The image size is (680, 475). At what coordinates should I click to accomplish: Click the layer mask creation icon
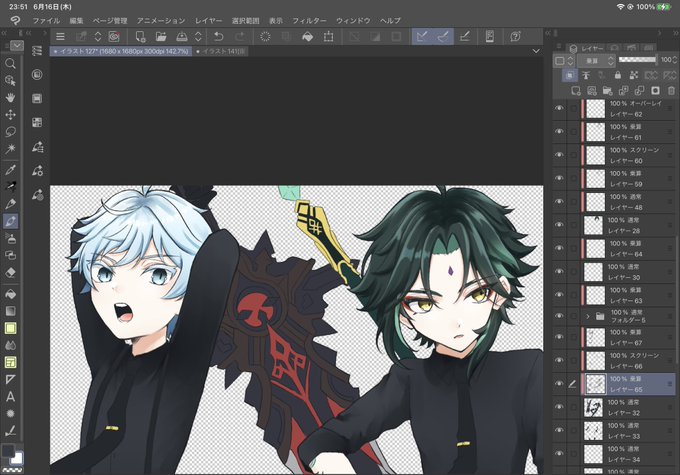click(655, 90)
